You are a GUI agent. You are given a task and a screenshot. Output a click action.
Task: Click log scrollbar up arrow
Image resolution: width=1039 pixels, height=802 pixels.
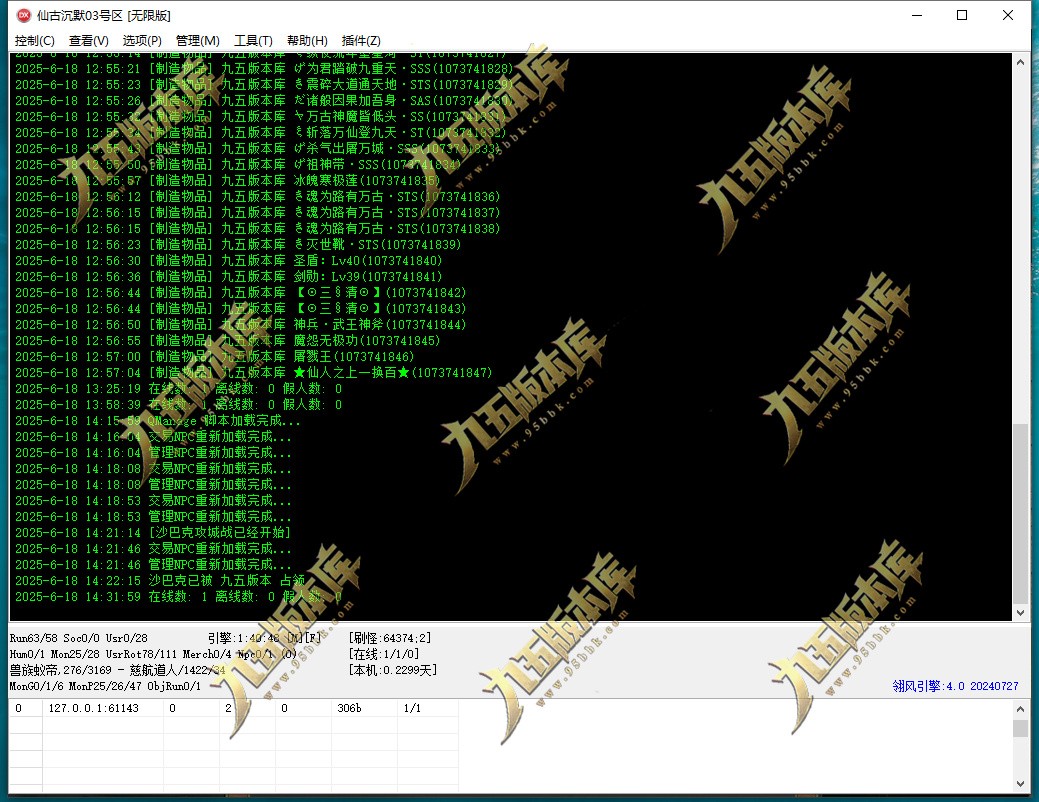click(1020, 62)
